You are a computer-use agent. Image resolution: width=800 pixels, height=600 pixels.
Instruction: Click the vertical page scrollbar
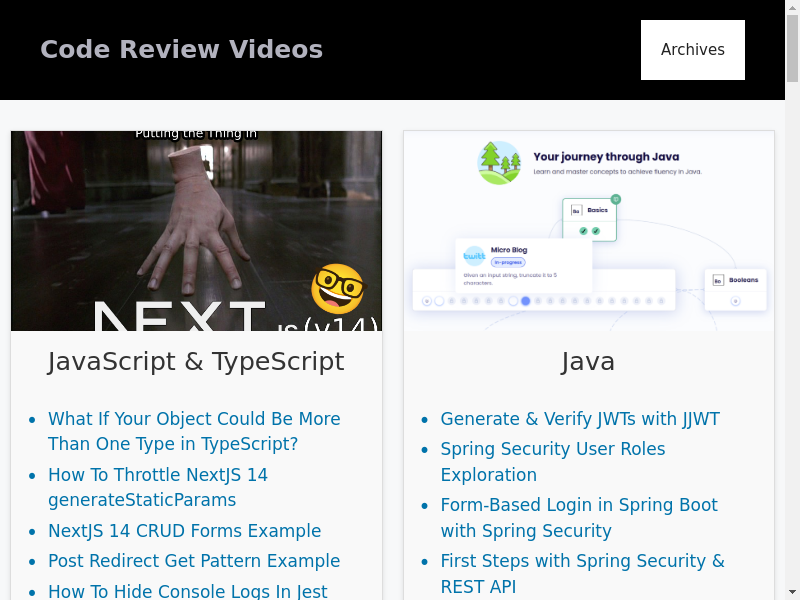[792, 300]
